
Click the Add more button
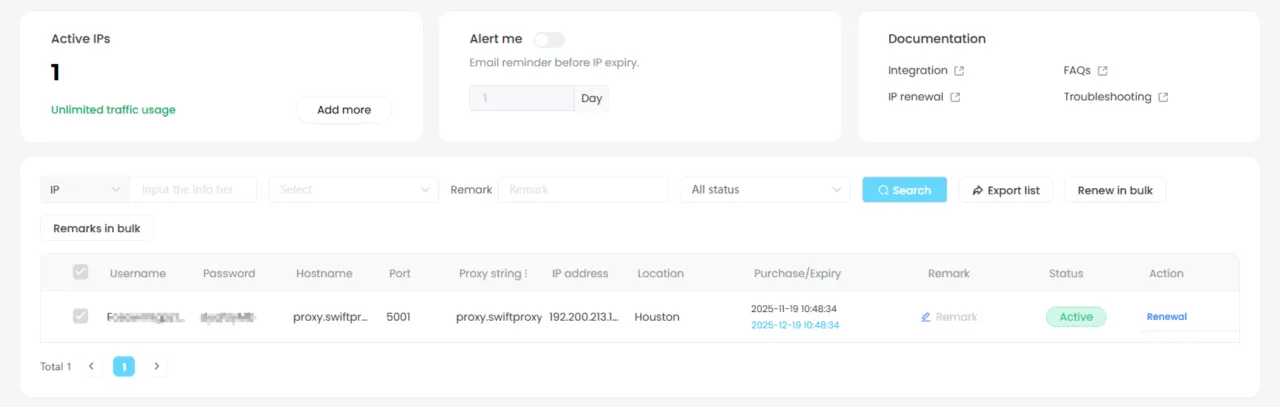344,110
